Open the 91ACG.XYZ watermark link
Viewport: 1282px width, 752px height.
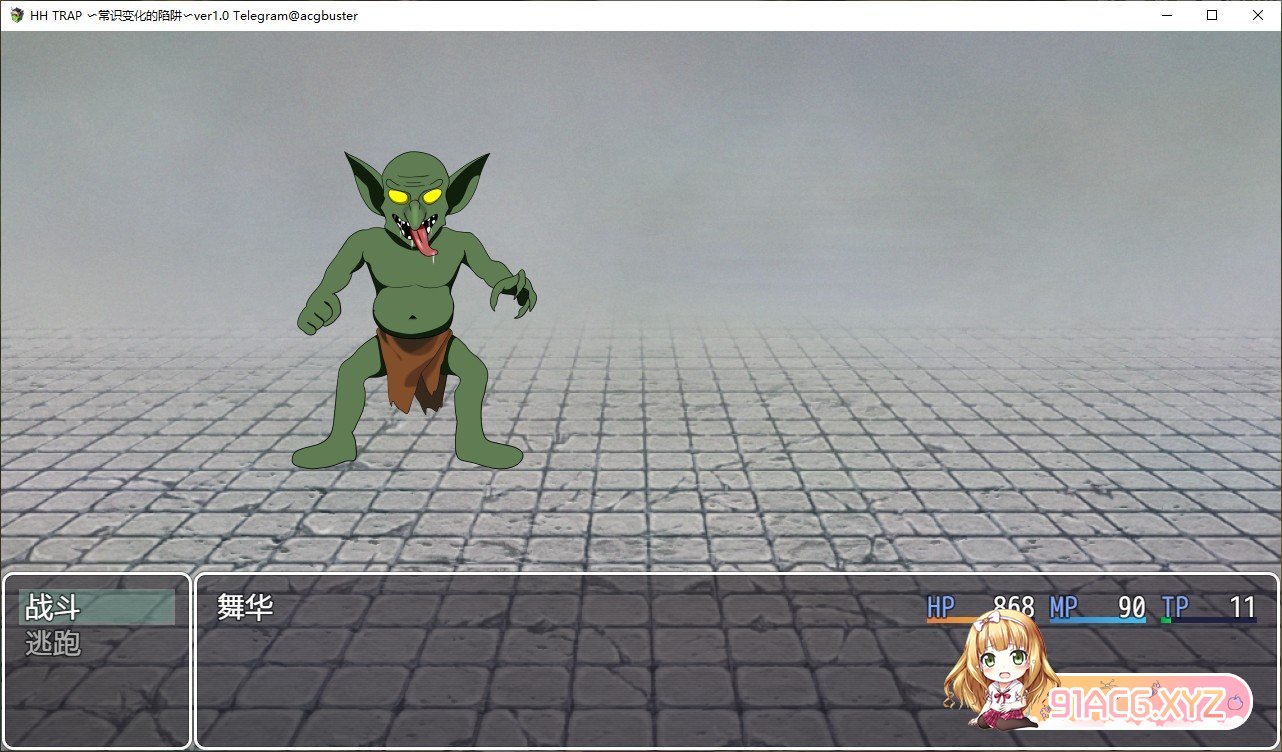(x=1142, y=704)
